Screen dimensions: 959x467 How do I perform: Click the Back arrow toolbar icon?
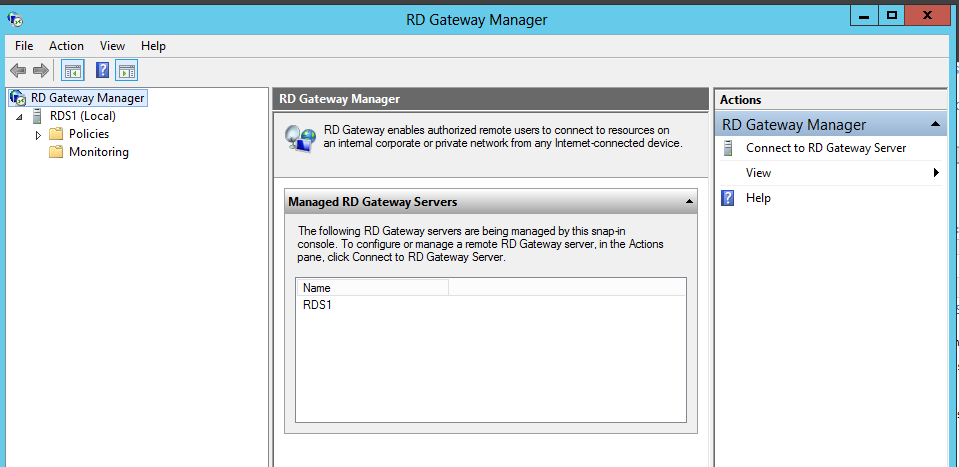pos(18,71)
